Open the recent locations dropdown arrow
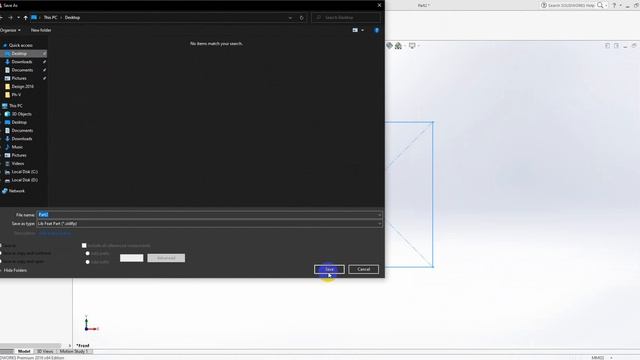The image size is (640, 360). click(x=18, y=18)
